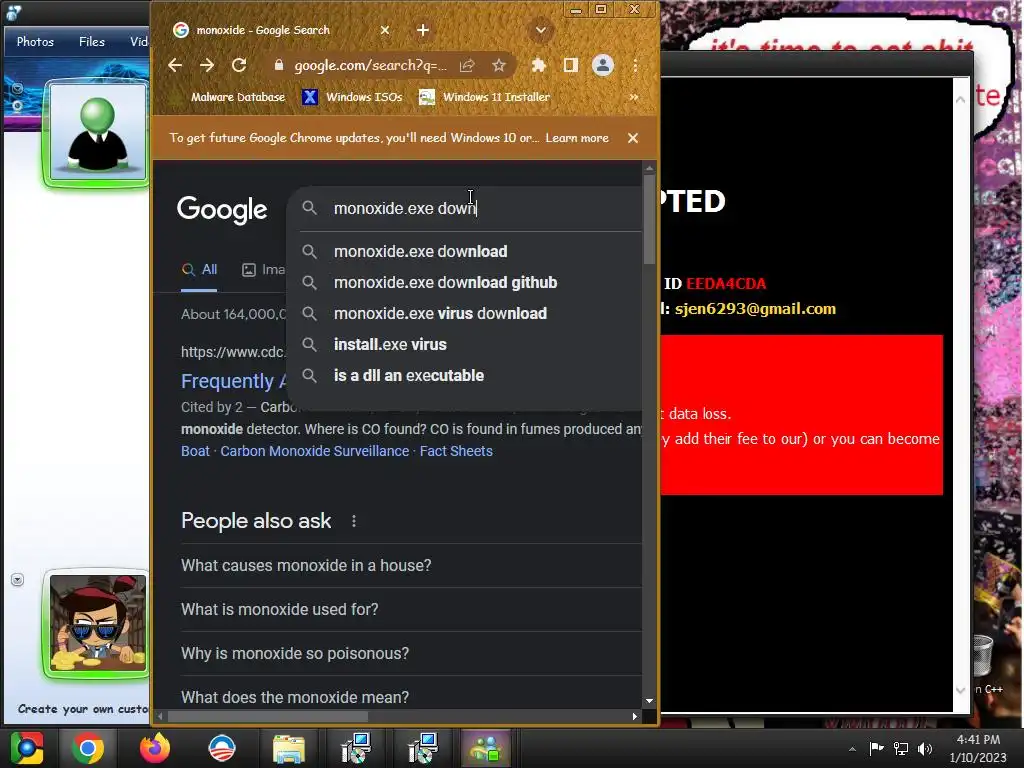The image size is (1024, 768).
Task: Open the Chrome three-dot menu
Action: [635, 65]
